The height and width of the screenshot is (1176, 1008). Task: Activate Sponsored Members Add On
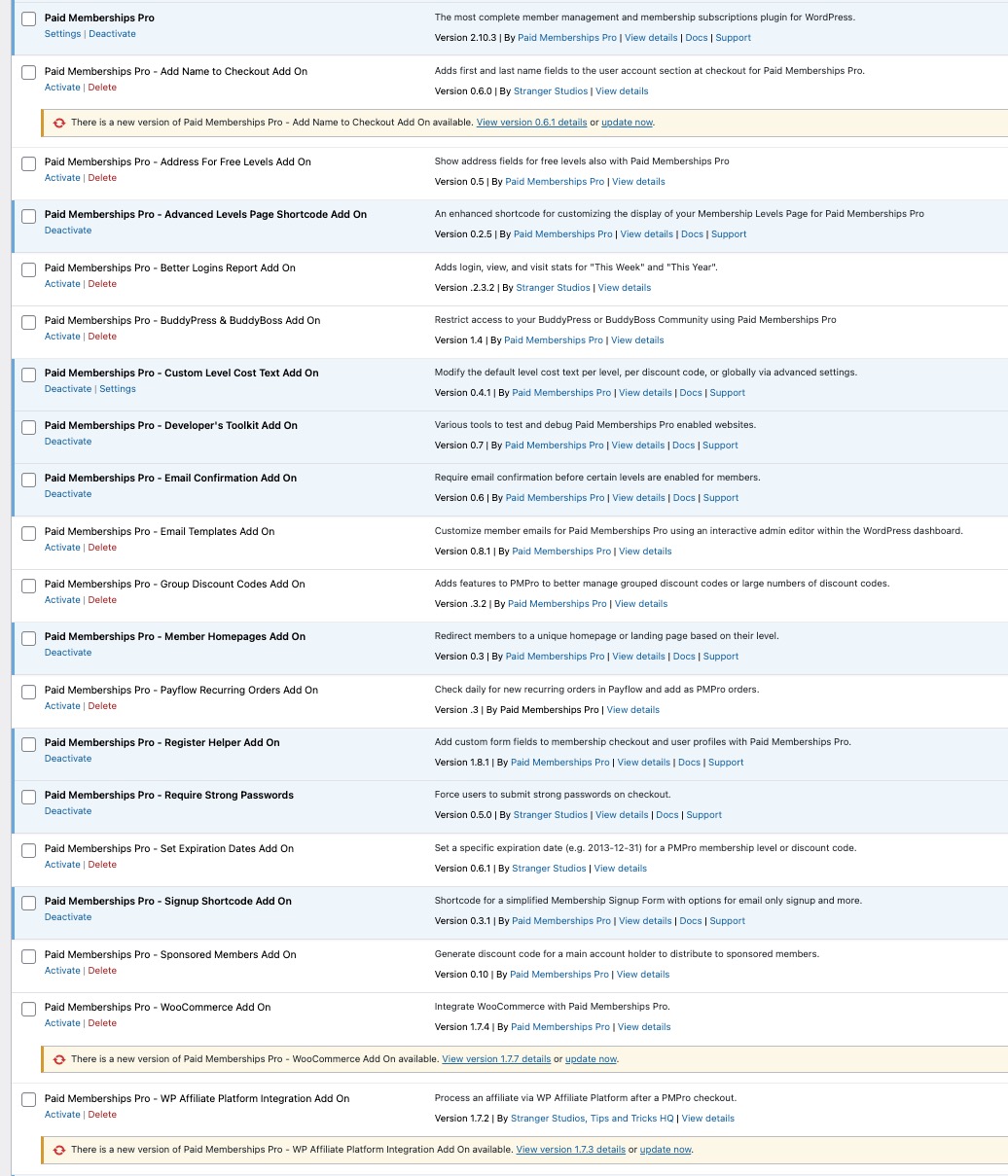[62, 971]
